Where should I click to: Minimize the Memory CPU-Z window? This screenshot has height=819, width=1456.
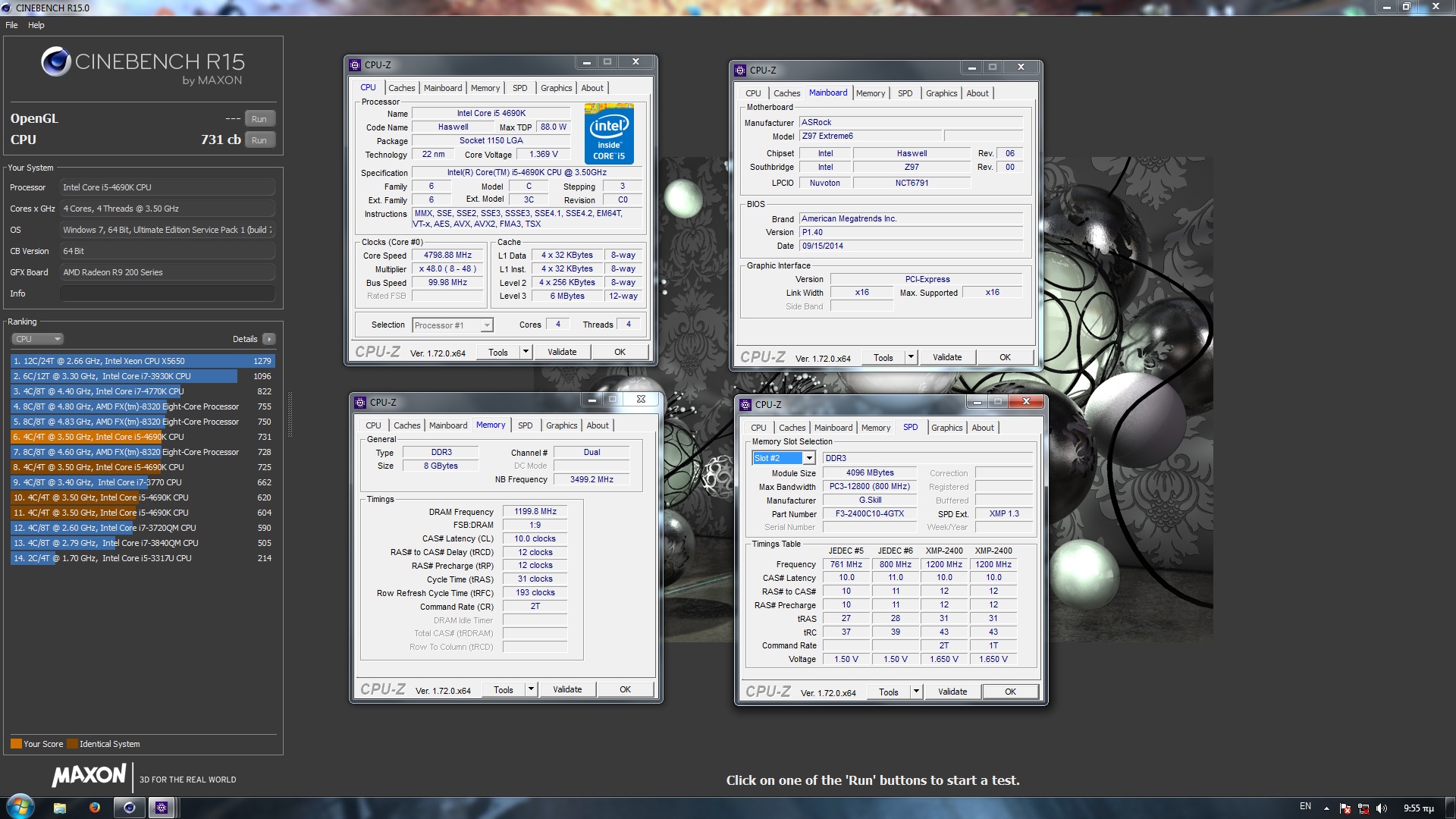coord(591,400)
